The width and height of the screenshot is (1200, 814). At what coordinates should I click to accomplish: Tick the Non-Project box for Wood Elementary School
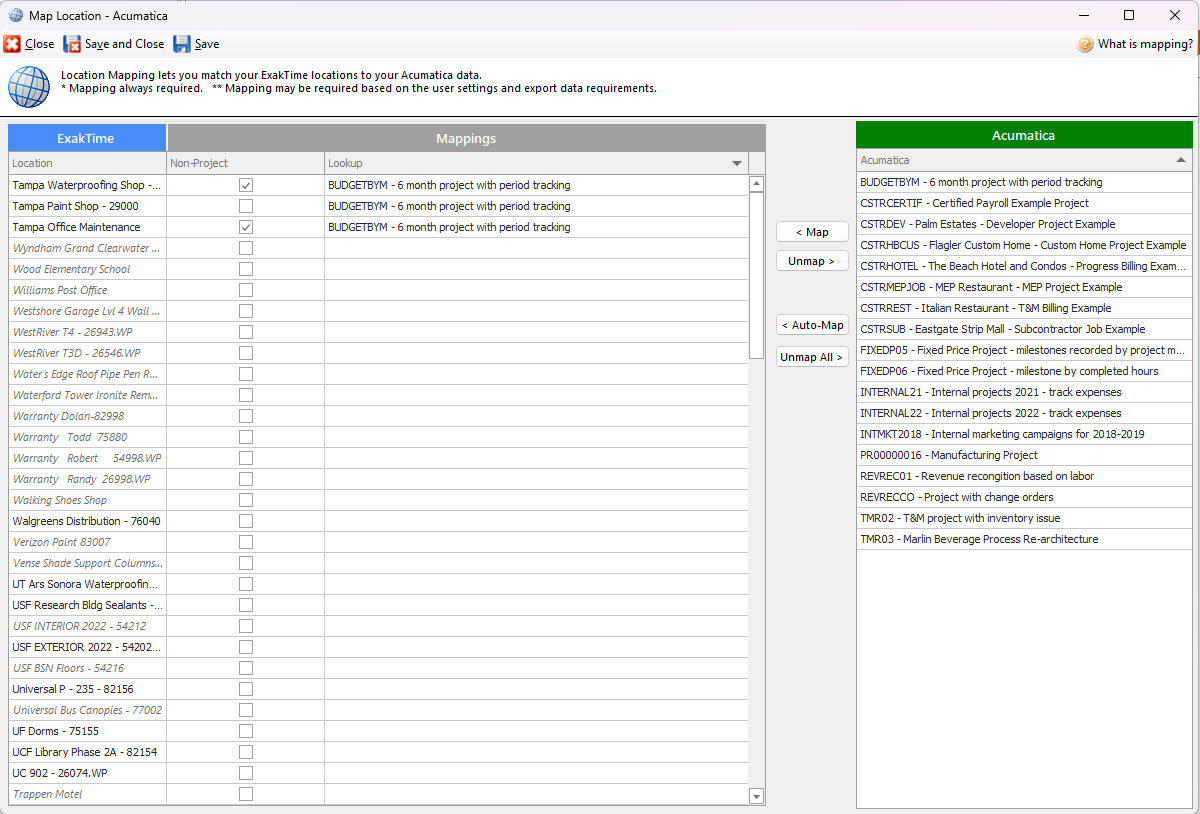246,269
